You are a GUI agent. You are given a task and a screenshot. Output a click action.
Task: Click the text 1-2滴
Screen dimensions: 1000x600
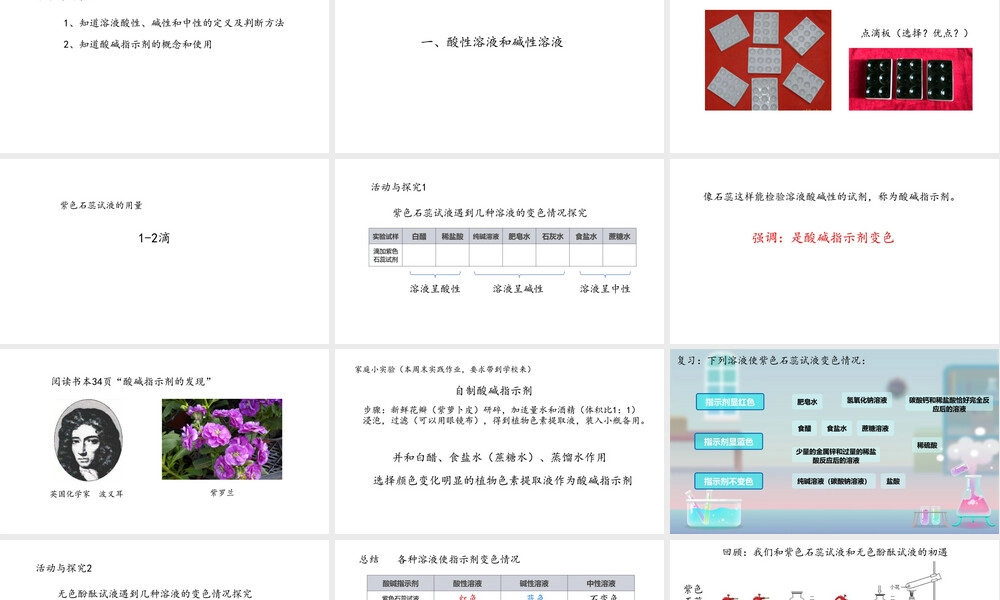click(154, 238)
